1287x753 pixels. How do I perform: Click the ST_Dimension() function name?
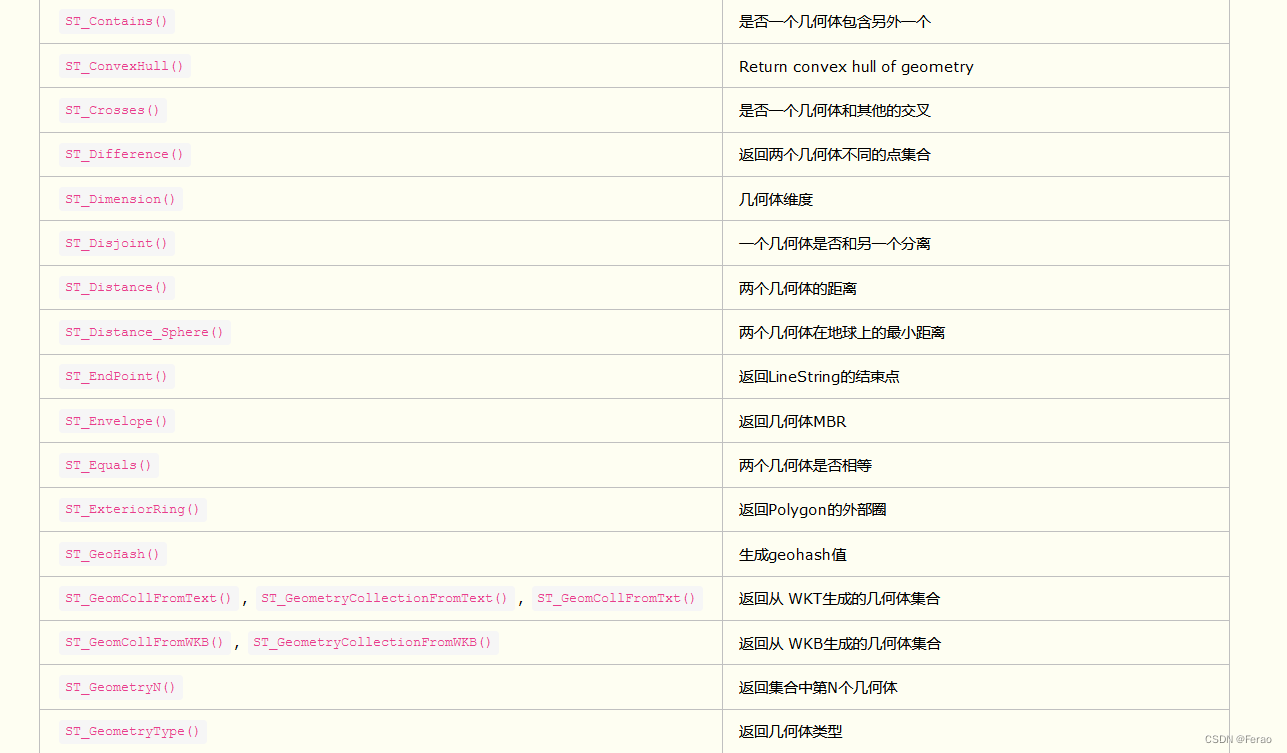click(121, 199)
